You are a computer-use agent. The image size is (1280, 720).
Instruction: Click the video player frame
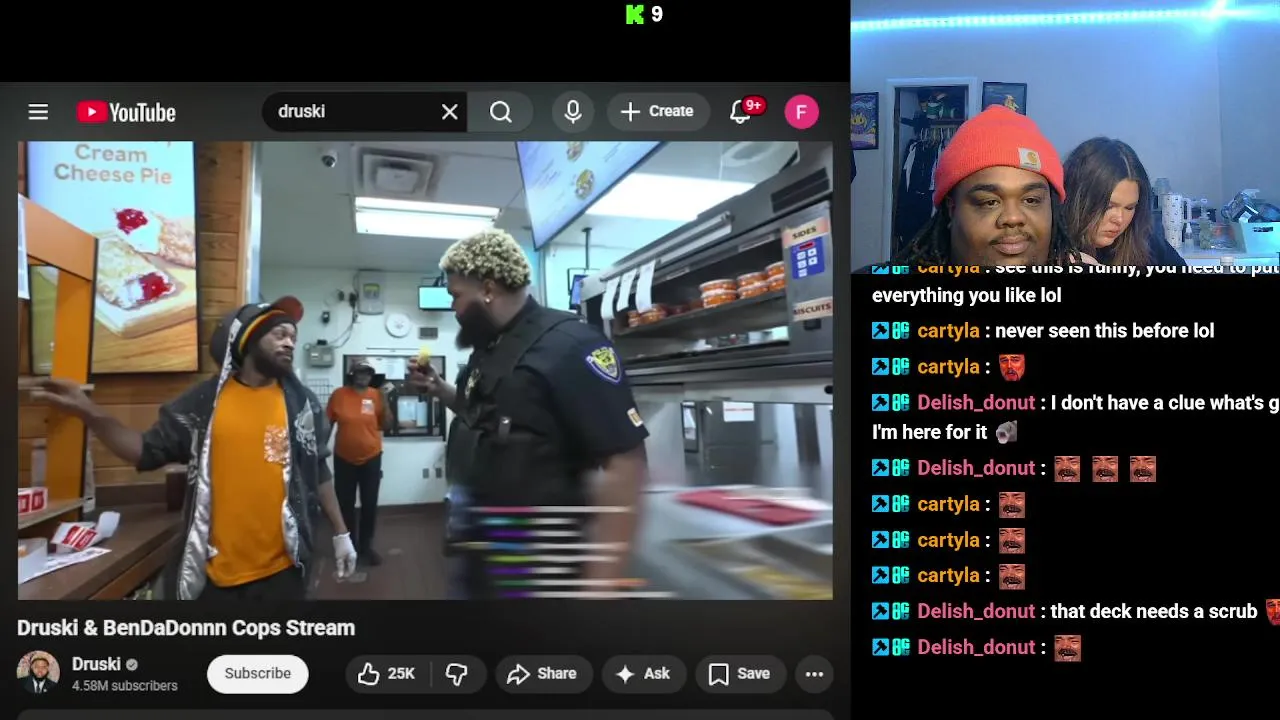click(425, 370)
